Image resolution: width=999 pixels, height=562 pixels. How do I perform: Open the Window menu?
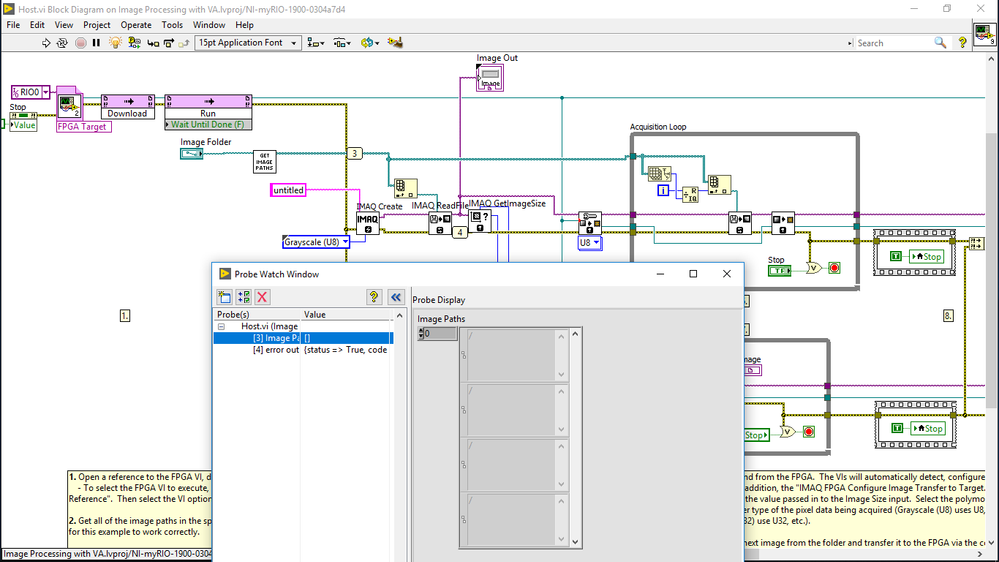[209, 25]
